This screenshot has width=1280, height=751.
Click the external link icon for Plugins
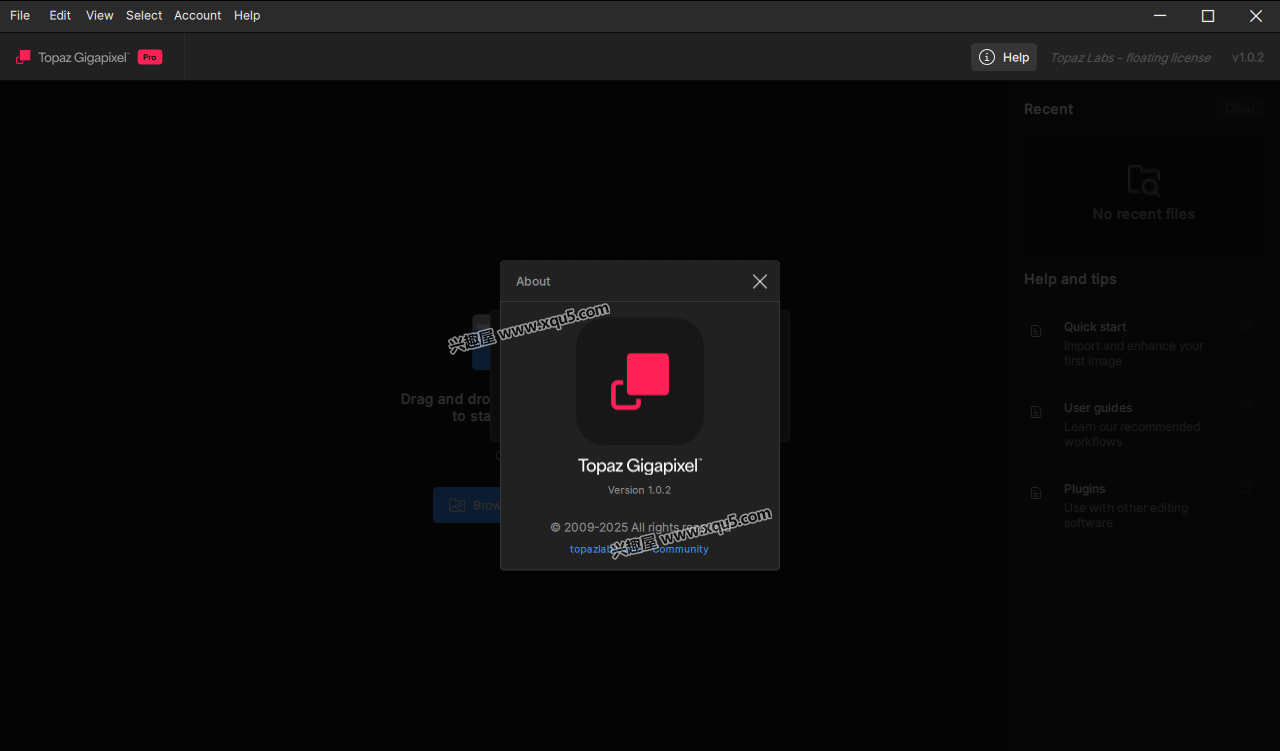tap(1246, 487)
